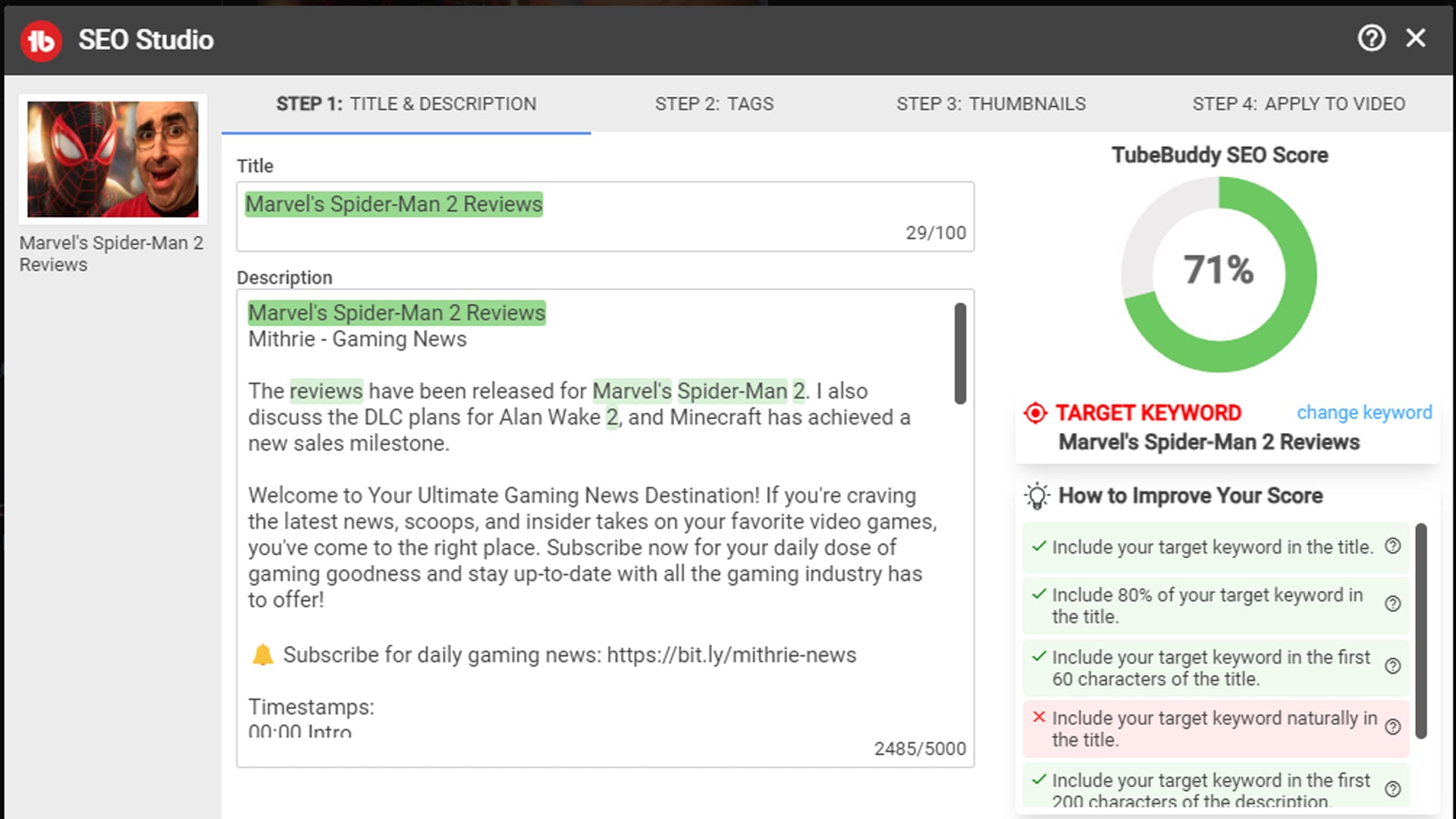Go to Step 2: Tags tab
This screenshot has width=1456, height=819.
(x=714, y=104)
